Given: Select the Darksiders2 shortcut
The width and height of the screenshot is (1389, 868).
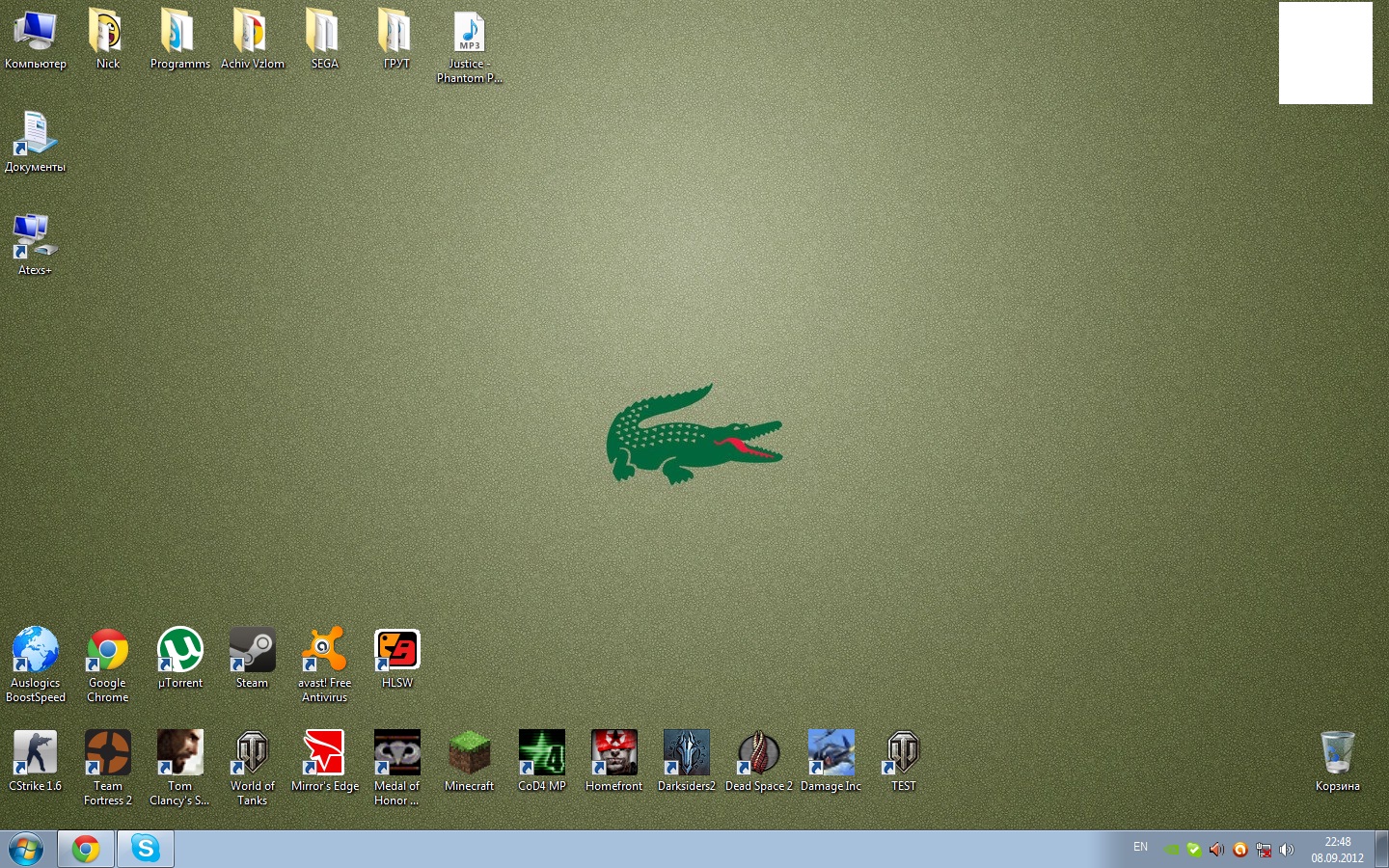Looking at the screenshot, I should (x=687, y=762).
